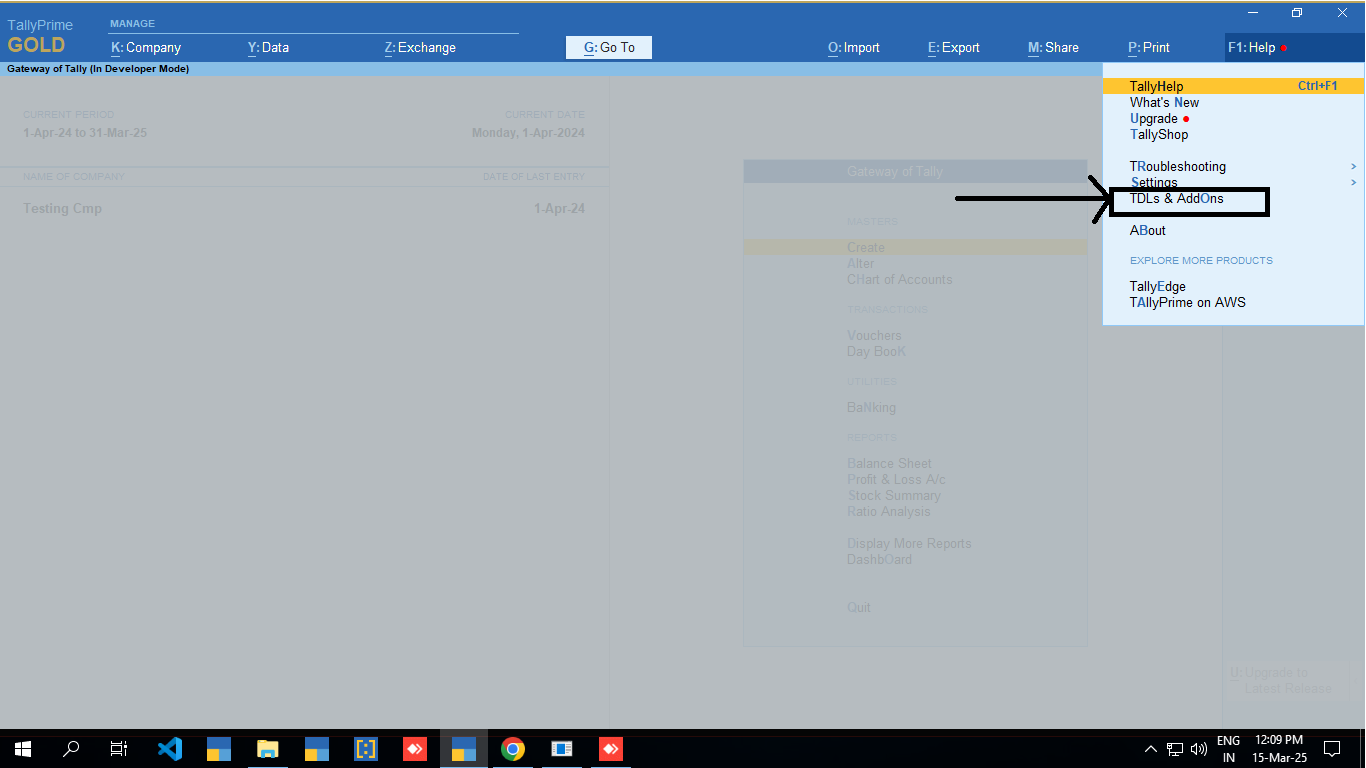1366x768 pixels.
Task: Open the O: Import menu
Action: pos(854,47)
